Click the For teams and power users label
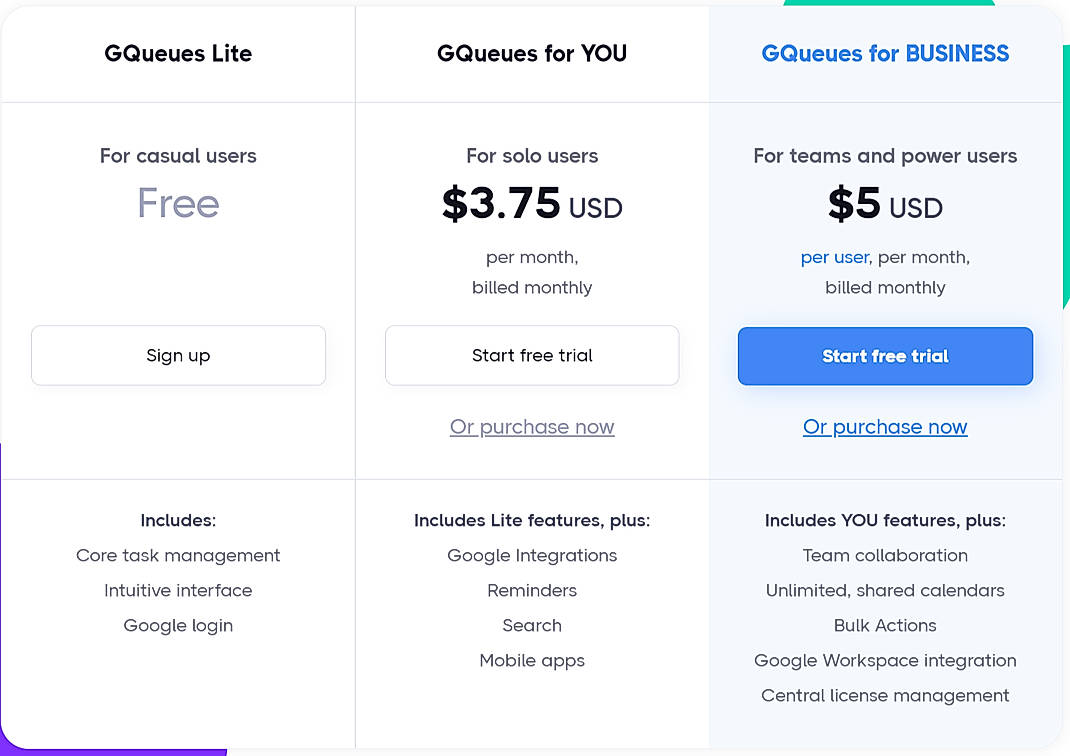The height and width of the screenshot is (756, 1070). coord(885,156)
